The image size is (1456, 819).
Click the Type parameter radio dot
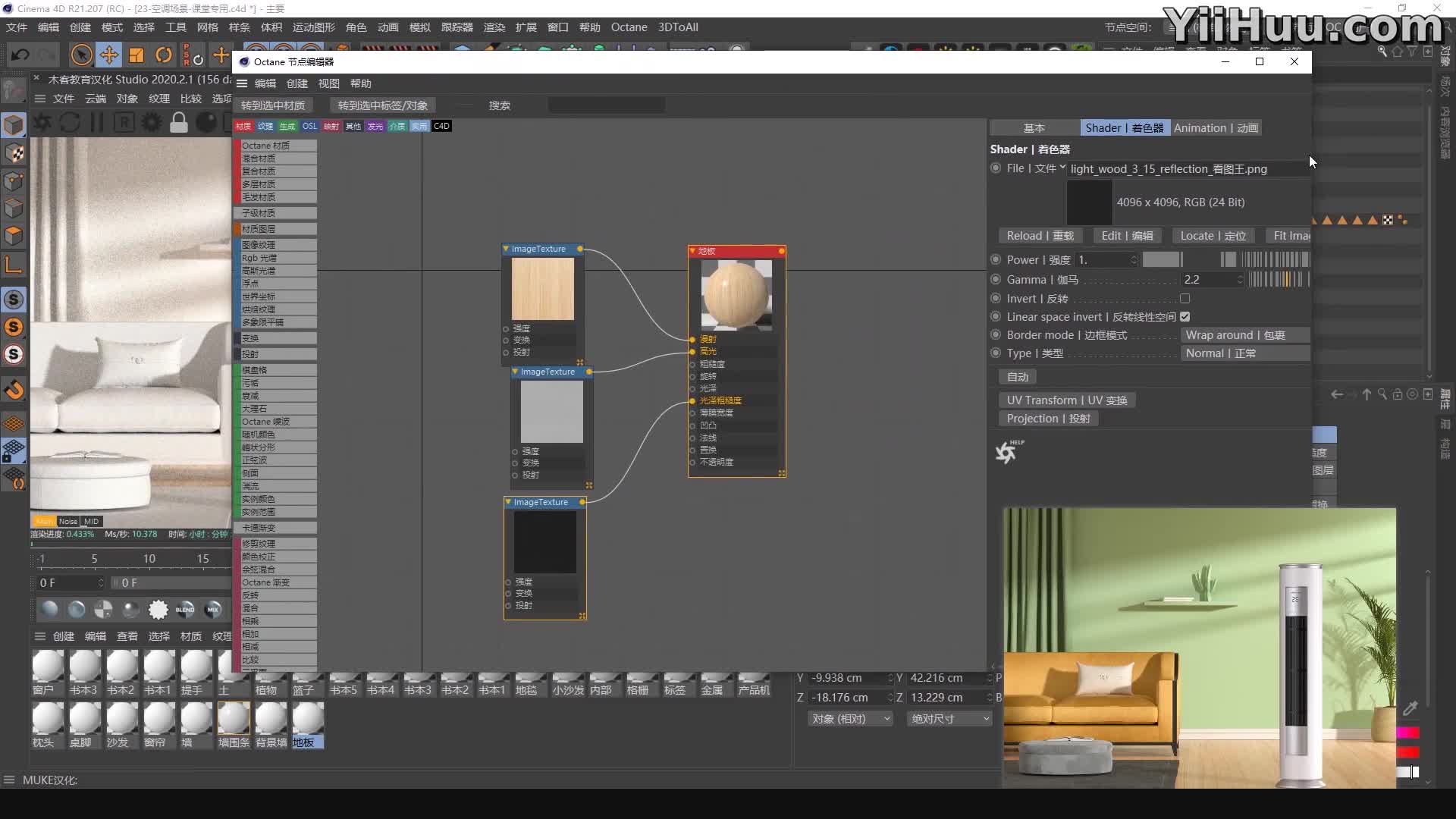(x=996, y=353)
